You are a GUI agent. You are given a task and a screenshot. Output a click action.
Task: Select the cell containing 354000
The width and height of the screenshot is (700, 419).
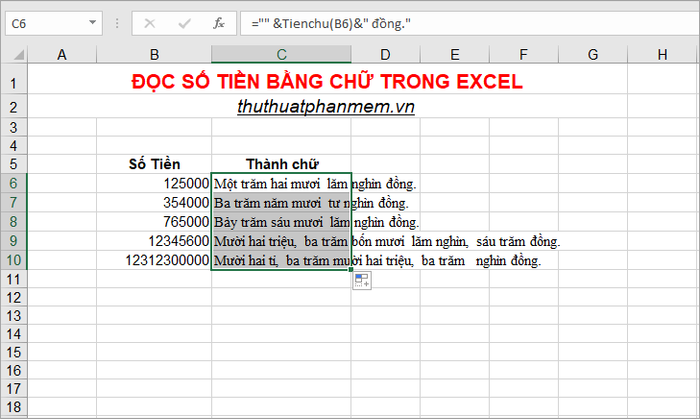coord(154,203)
